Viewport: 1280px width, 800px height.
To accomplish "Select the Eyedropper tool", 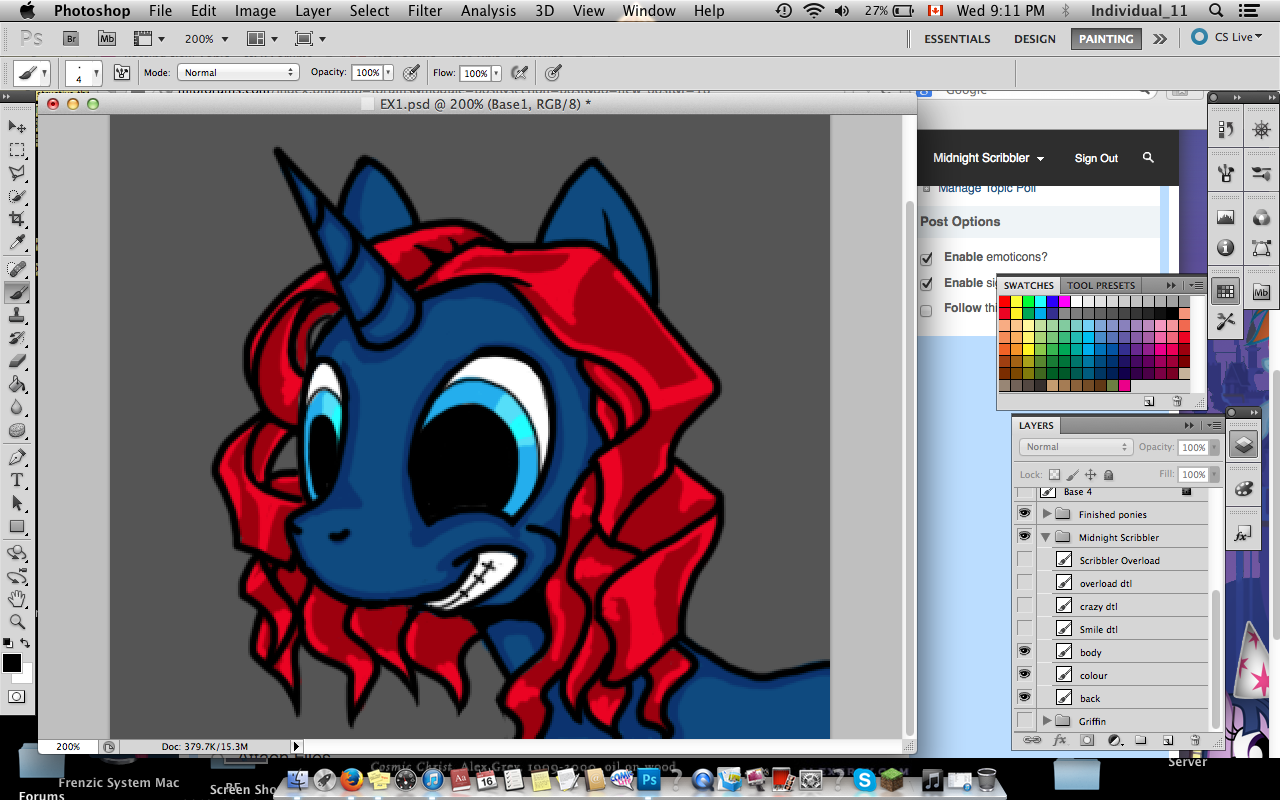I will pos(17,243).
